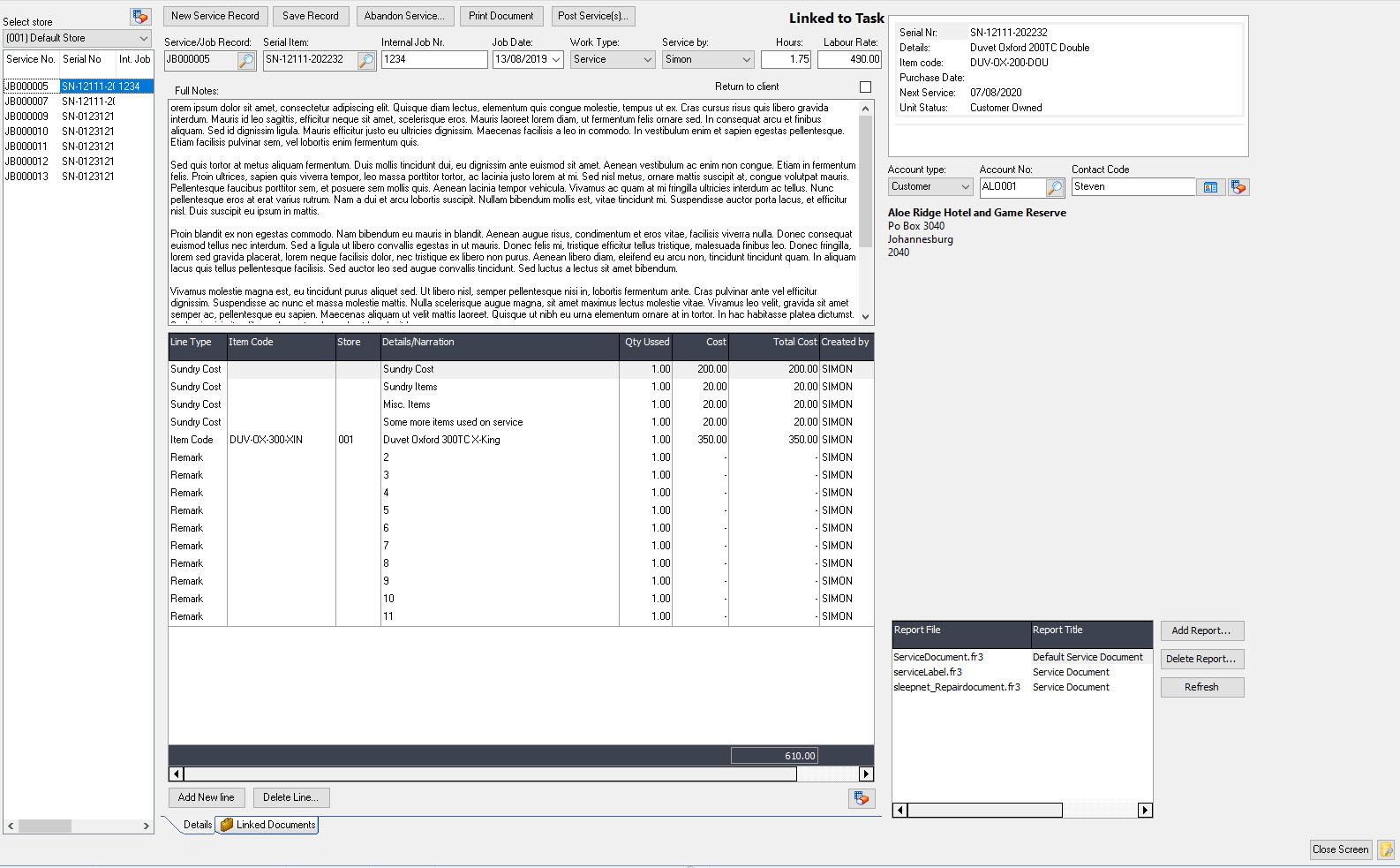
Task: Click into the Internal Job Nr. field
Action: (x=433, y=60)
